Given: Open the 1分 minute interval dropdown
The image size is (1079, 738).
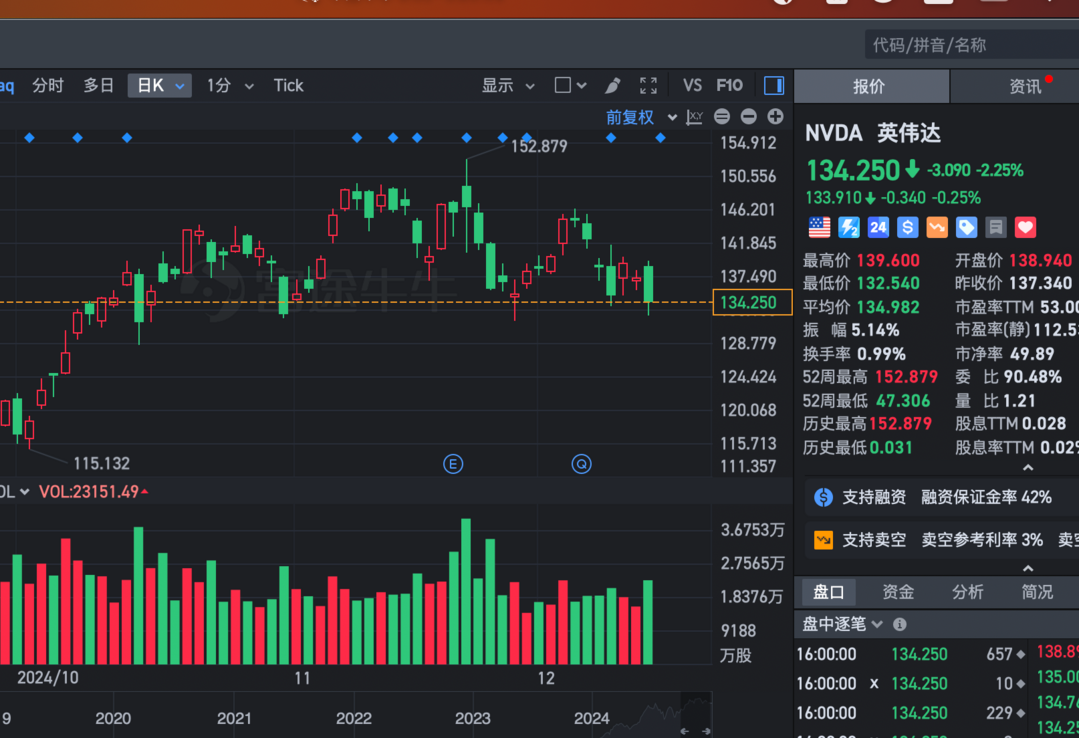Looking at the screenshot, I should [231, 85].
